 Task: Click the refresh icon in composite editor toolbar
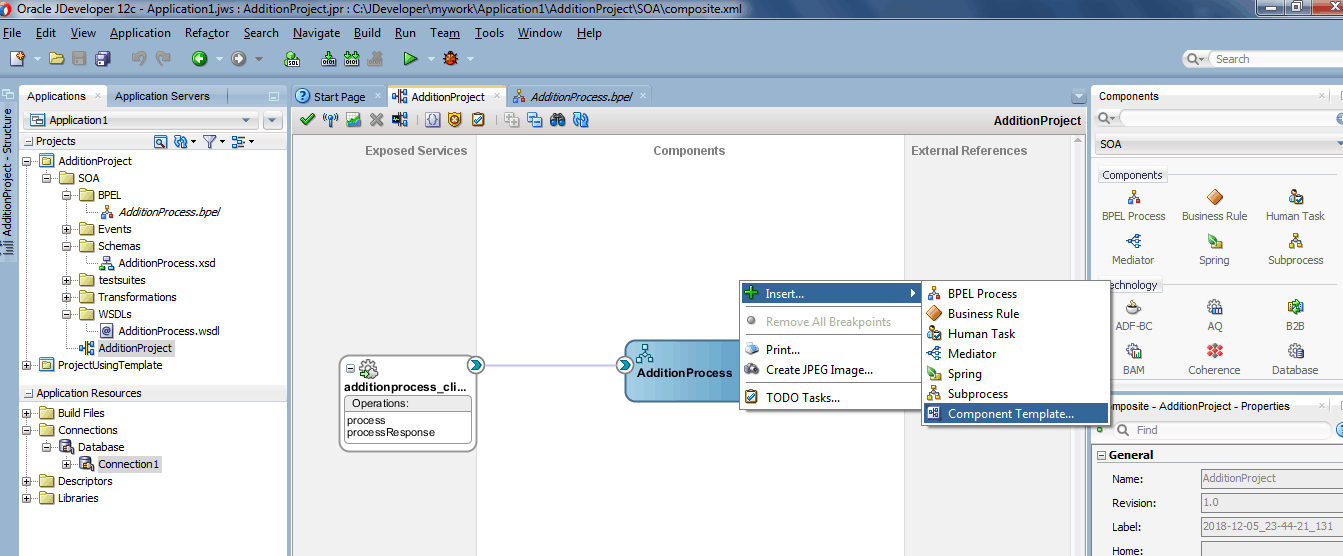pos(581,120)
